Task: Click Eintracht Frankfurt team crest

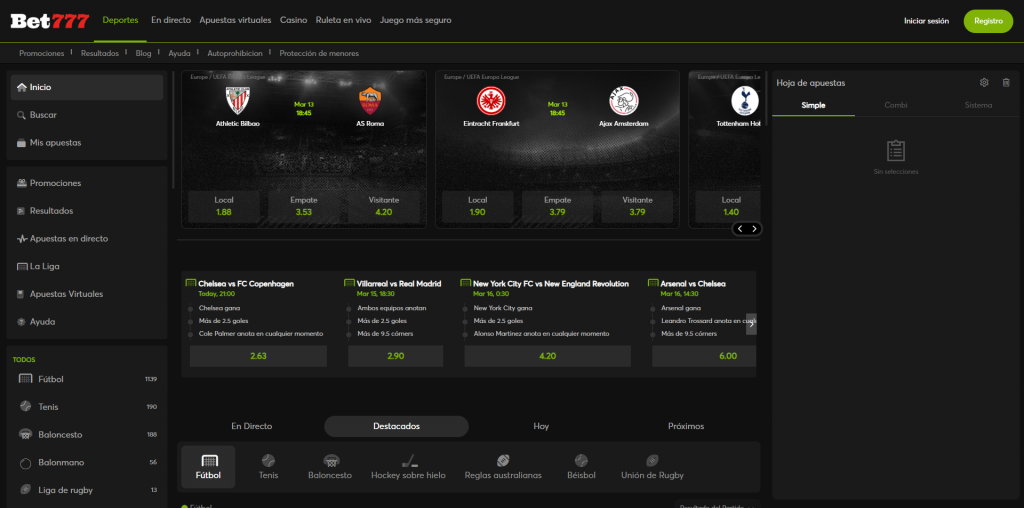Action: pos(491,101)
